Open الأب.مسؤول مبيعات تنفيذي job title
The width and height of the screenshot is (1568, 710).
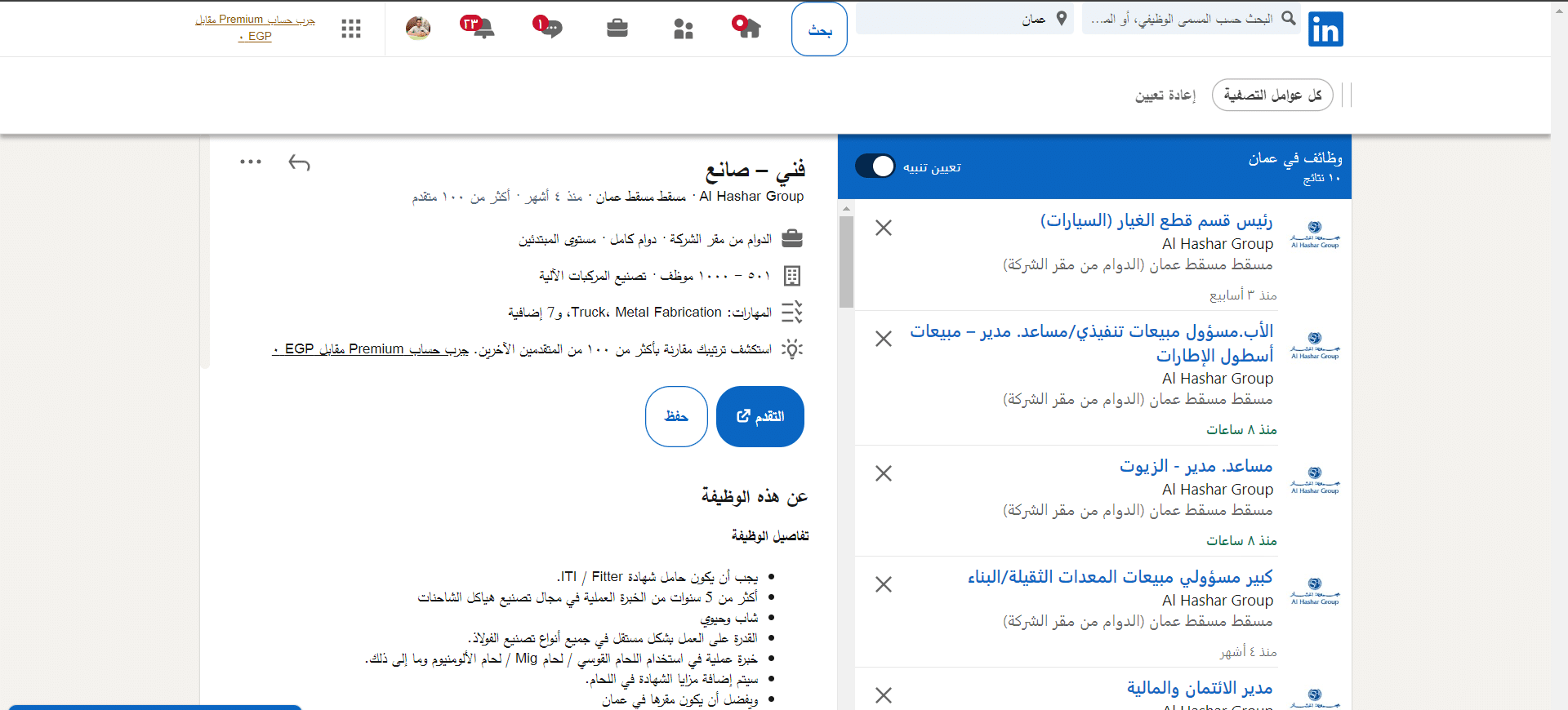click(1092, 343)
